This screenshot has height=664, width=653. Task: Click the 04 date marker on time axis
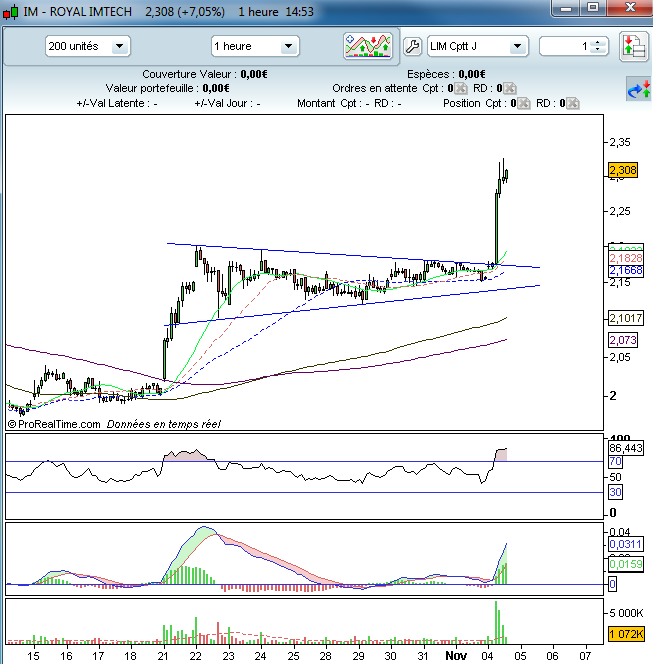click(x=488, y=656)
